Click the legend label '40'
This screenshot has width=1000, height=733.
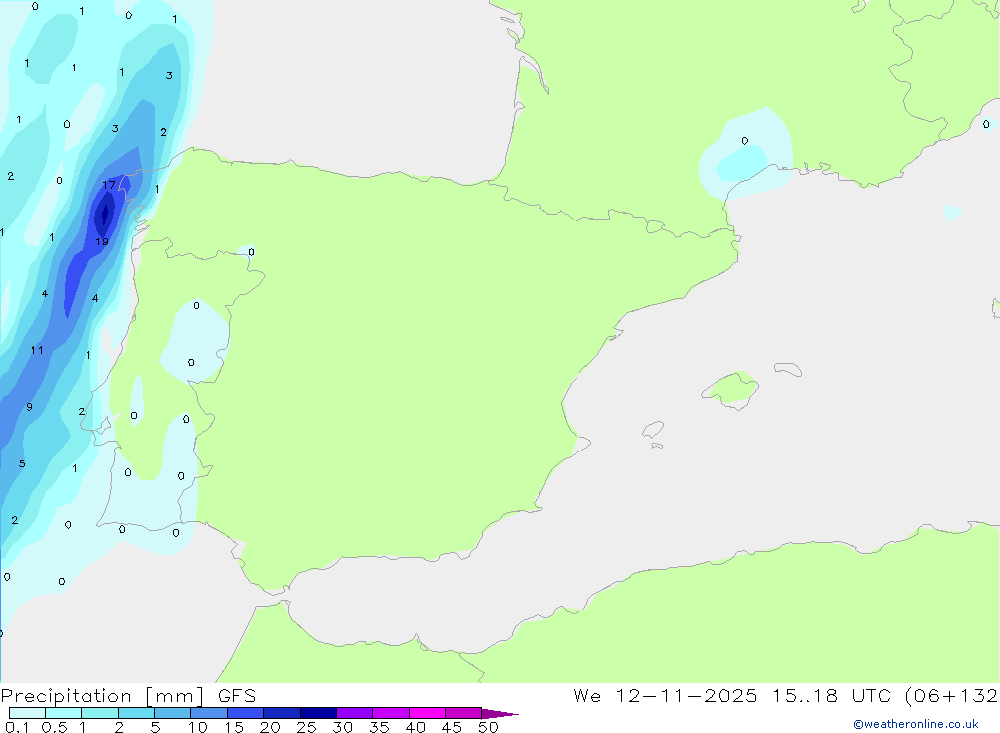[x=415, y=727]
